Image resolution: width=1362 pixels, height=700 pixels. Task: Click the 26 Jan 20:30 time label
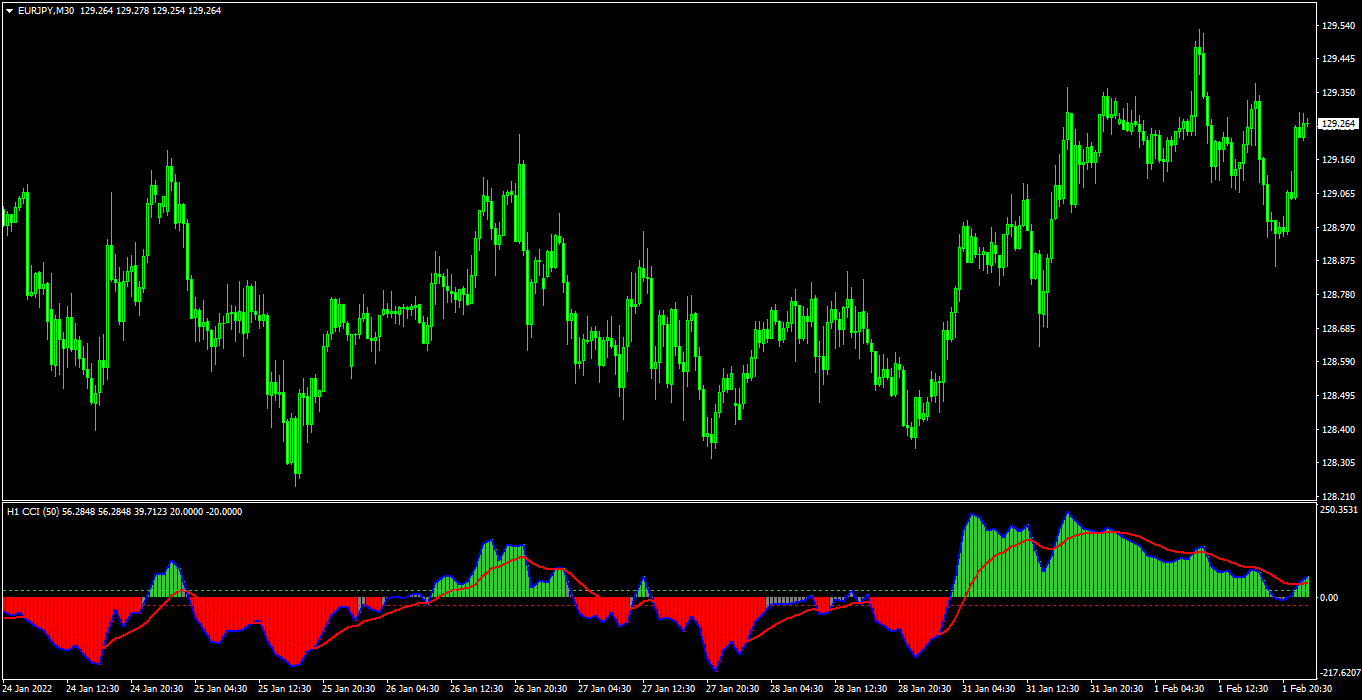coord(541,689)
